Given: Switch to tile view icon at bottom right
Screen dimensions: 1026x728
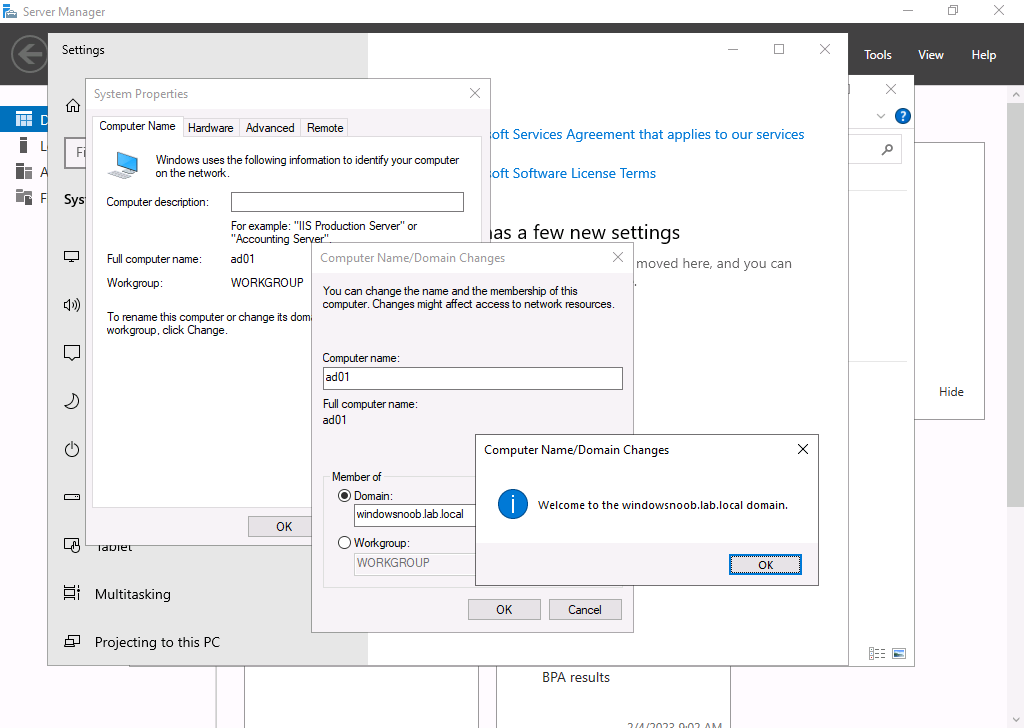Looking at the screenshot, I should point(899,653).
